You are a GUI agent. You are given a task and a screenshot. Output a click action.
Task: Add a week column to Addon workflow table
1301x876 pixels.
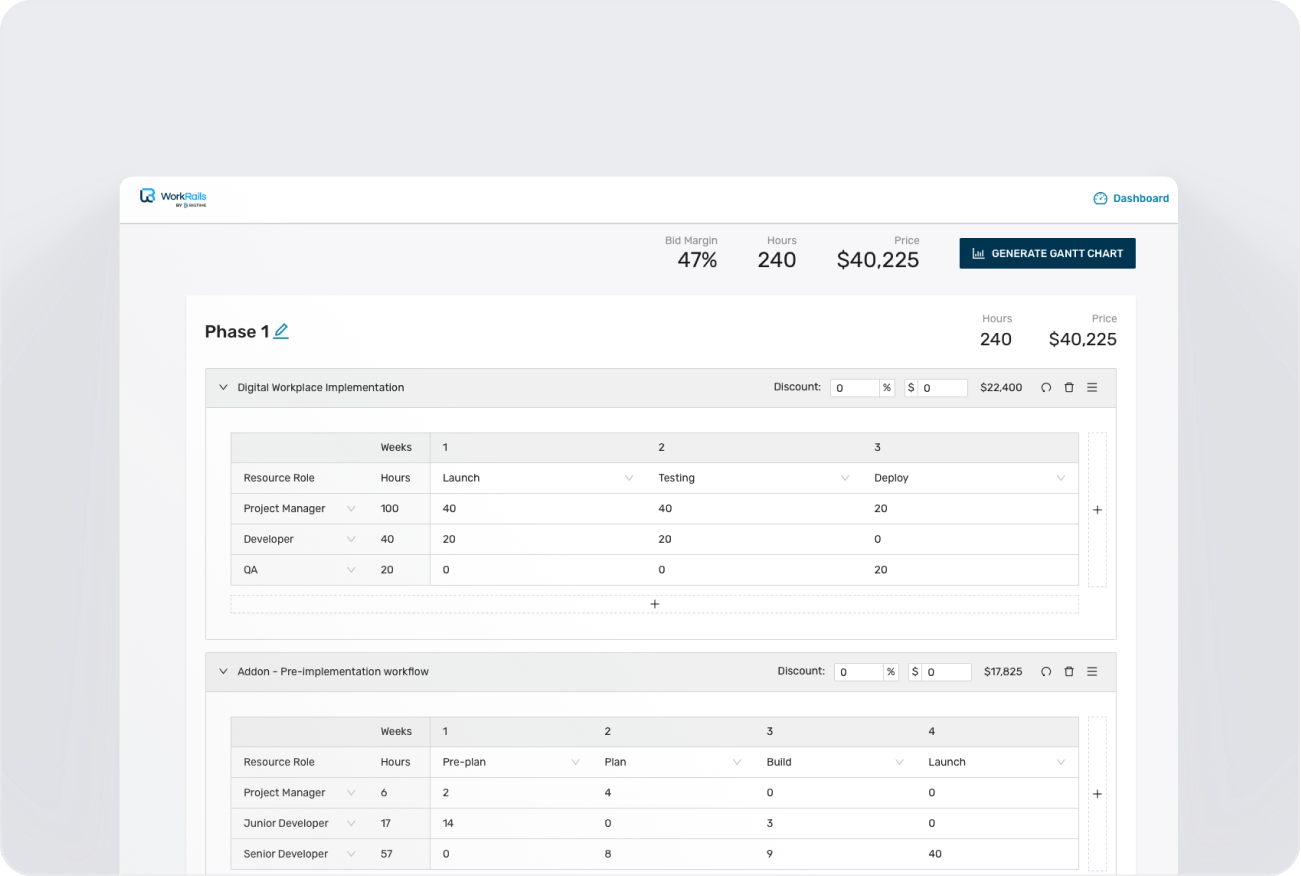1097,794
